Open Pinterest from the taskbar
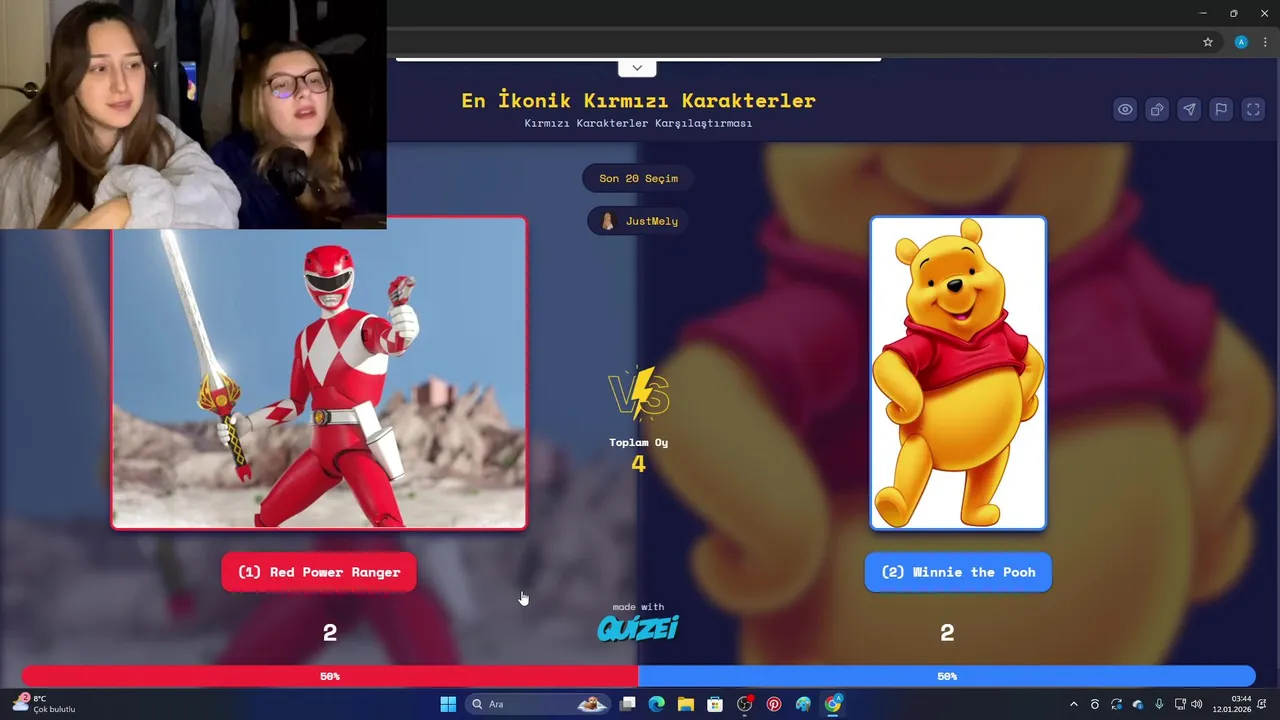Image resolution: width=1280 pixels, height=720 pixels. pyautogui.click(x=774, y=704)
